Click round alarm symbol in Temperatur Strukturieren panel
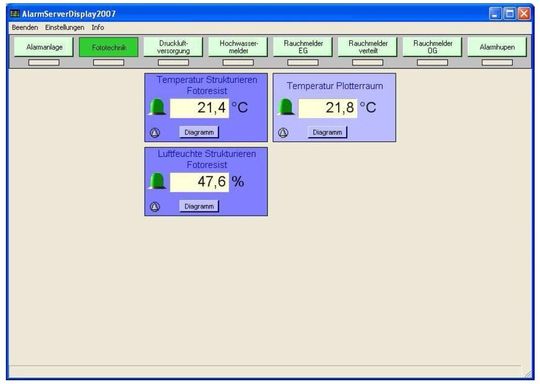Screen dimensions: 540x384 point(155,133)
